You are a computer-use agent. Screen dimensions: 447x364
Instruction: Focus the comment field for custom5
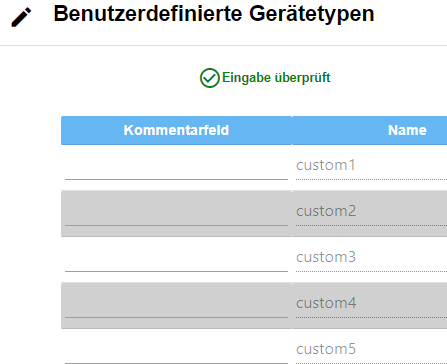176,350
